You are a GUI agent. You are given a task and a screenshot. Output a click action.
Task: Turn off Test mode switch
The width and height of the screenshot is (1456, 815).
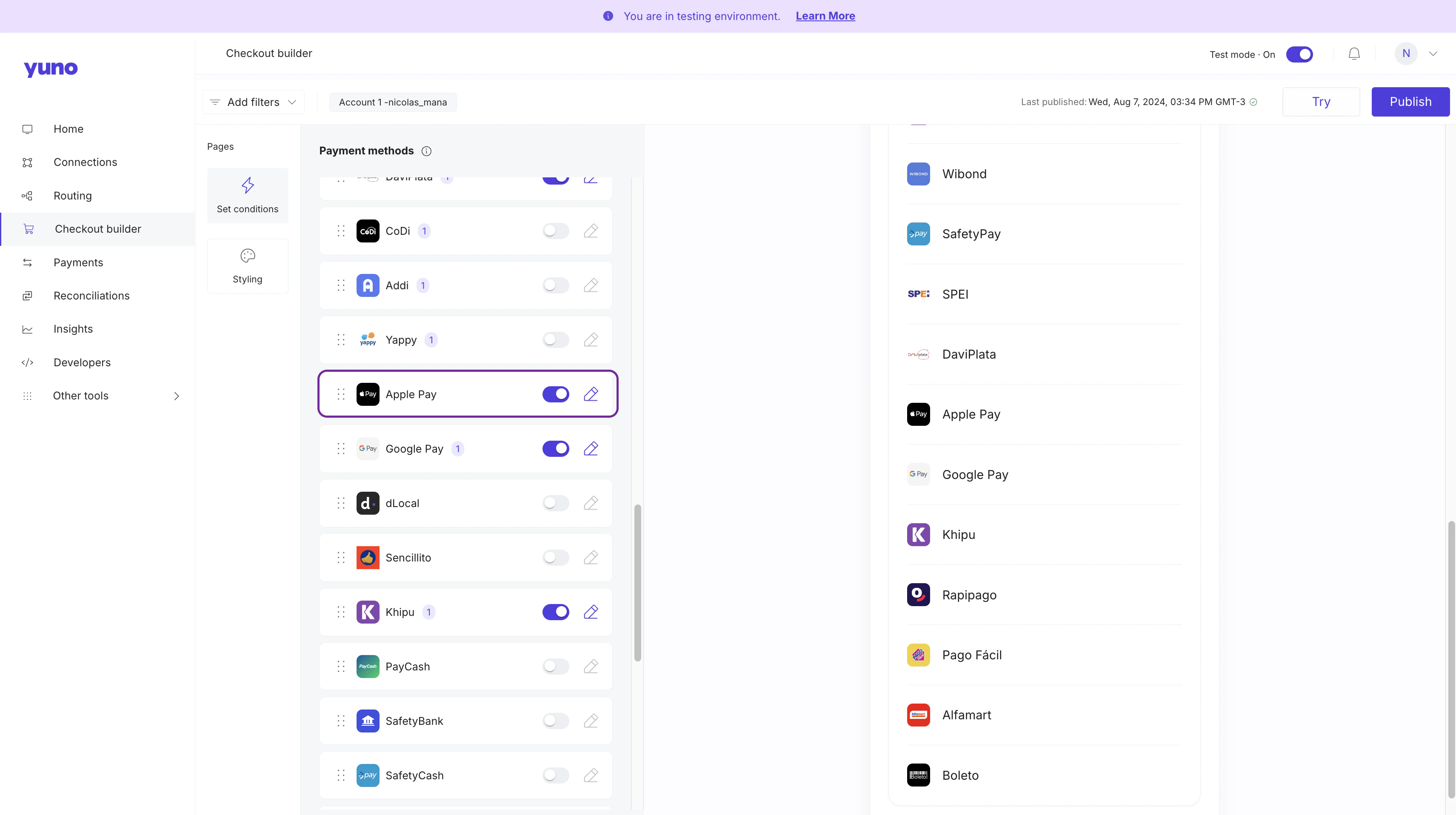pyautogui.click(x=1299, y=54)
